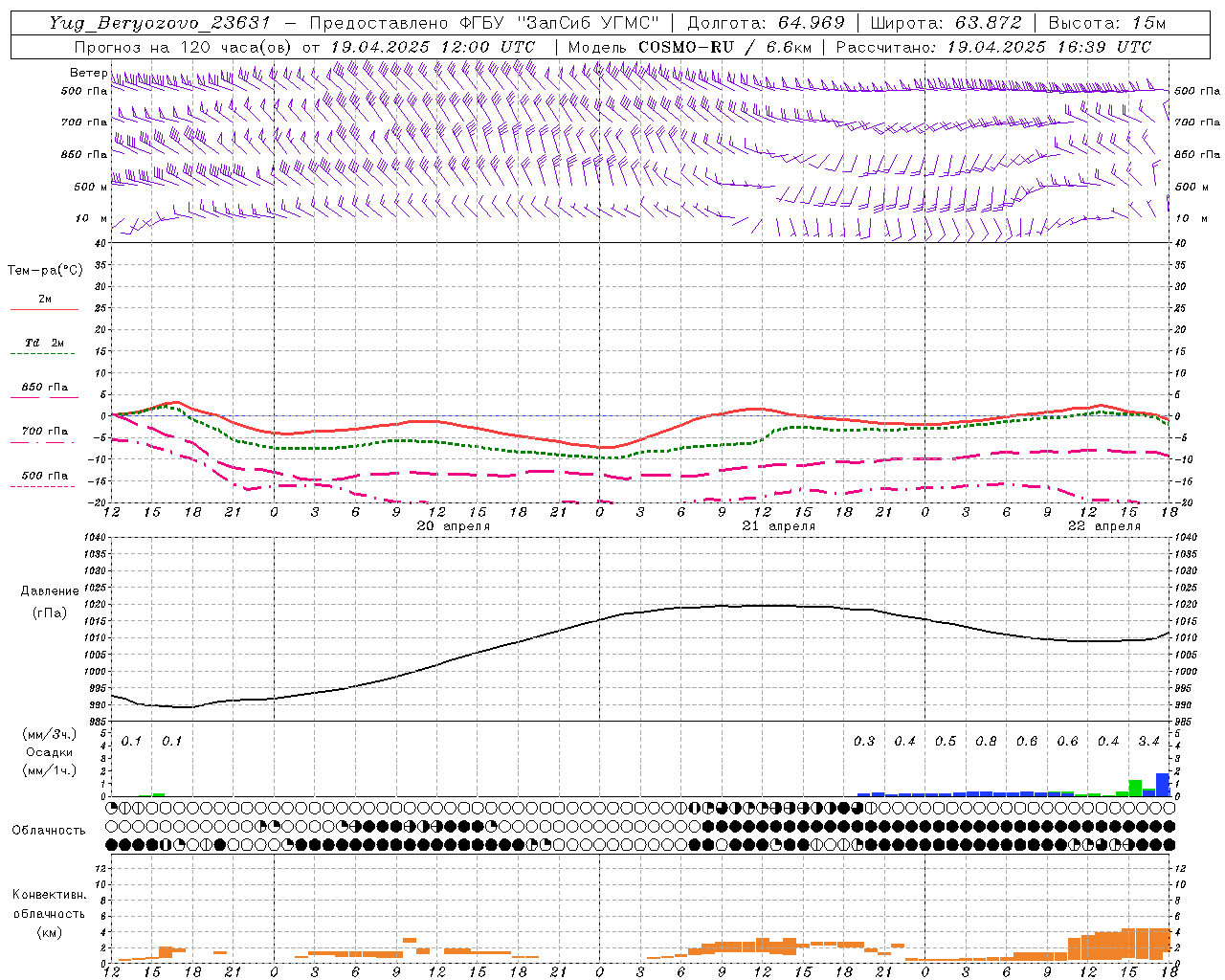
Task: Click the Прогноз на 120 часа(ов) text
Action: (184, 47)
